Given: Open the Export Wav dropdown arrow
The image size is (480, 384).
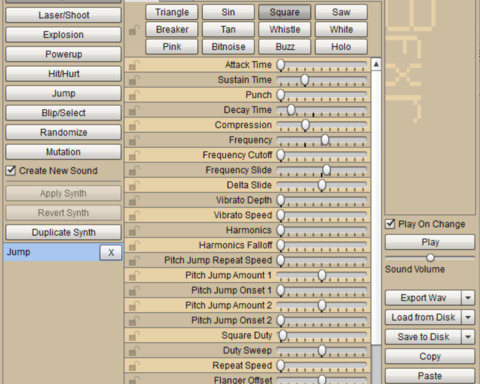Looking at the screenshot, I should pos(468,298).
